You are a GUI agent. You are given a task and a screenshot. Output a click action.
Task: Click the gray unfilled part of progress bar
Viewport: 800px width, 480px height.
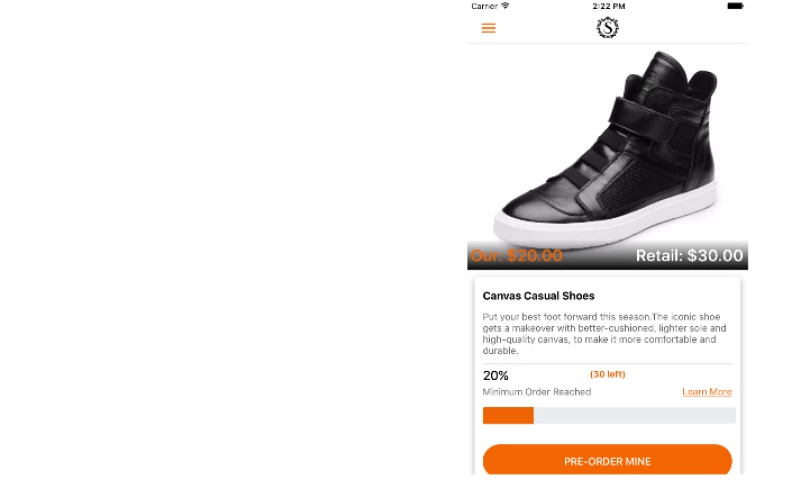point(634,415)
